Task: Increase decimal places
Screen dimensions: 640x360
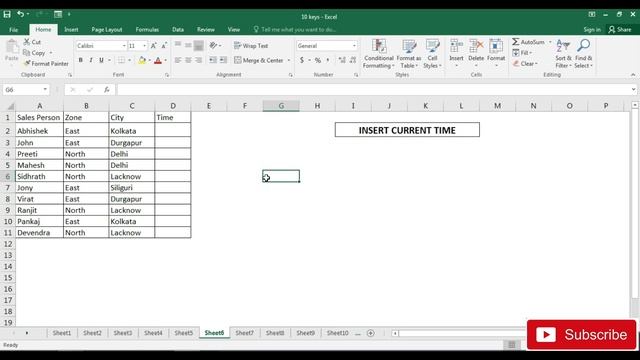Action: tap(342, 60)
